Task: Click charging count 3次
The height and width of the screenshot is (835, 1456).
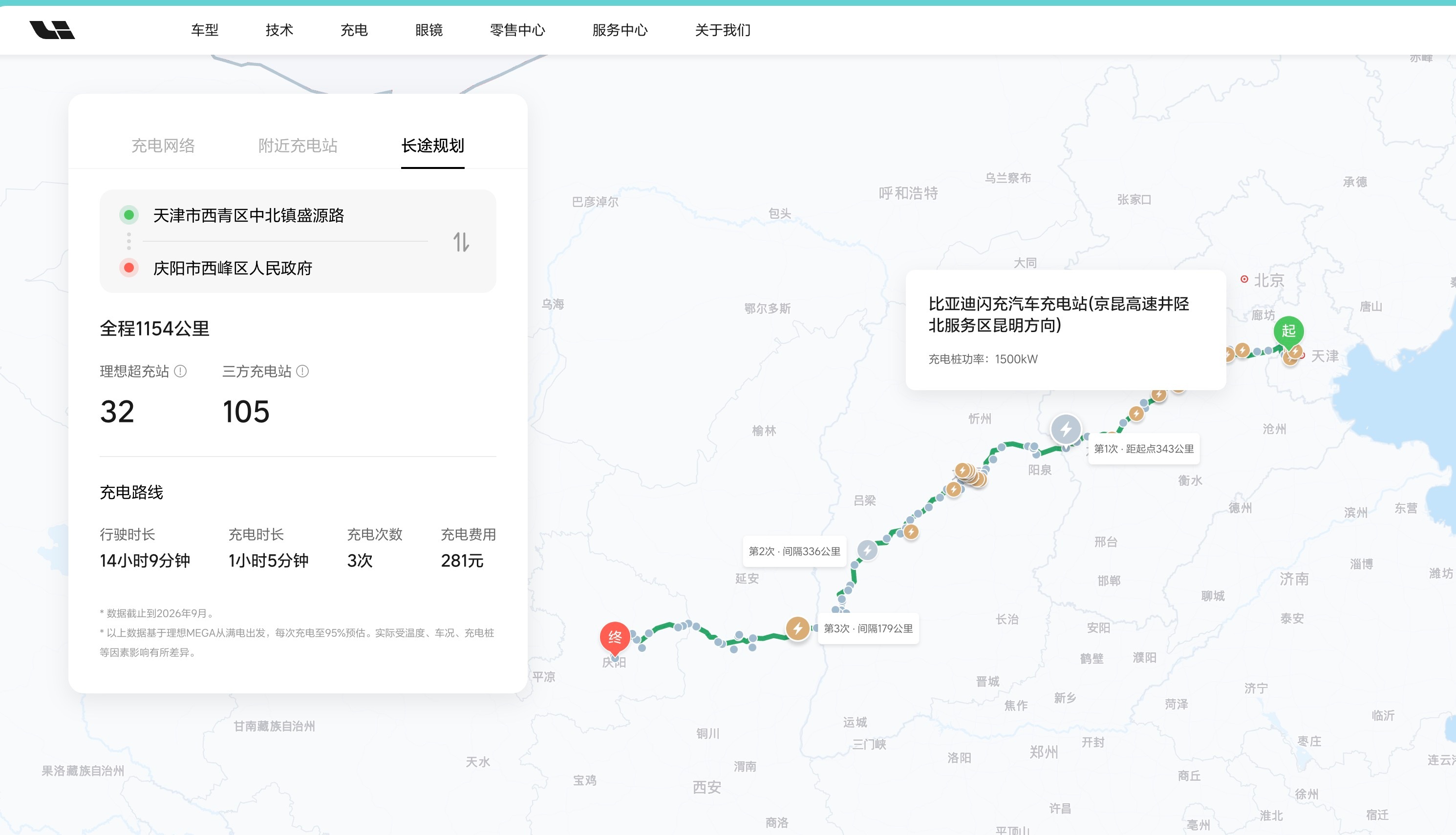Action: pyautogui.click(x=360, y=561)
